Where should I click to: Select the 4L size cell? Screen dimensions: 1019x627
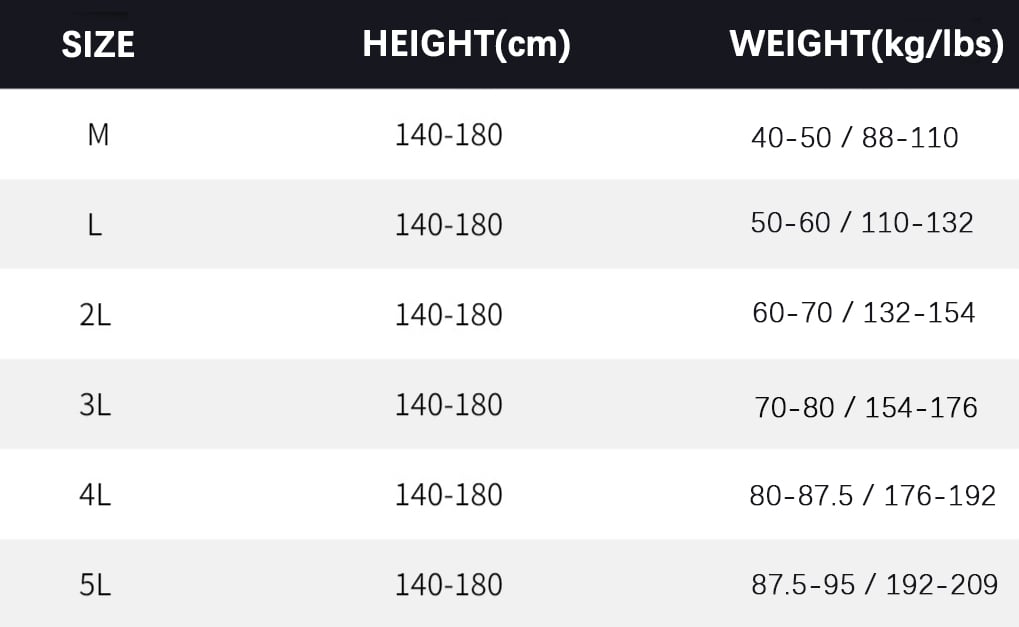click(95, 495)
